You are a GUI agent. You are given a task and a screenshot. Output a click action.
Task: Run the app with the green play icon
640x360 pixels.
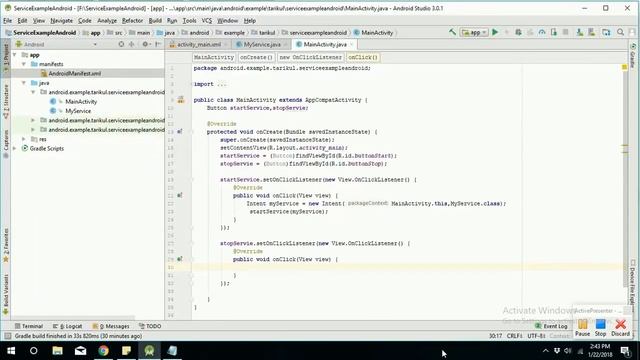[x=495, y=32]
